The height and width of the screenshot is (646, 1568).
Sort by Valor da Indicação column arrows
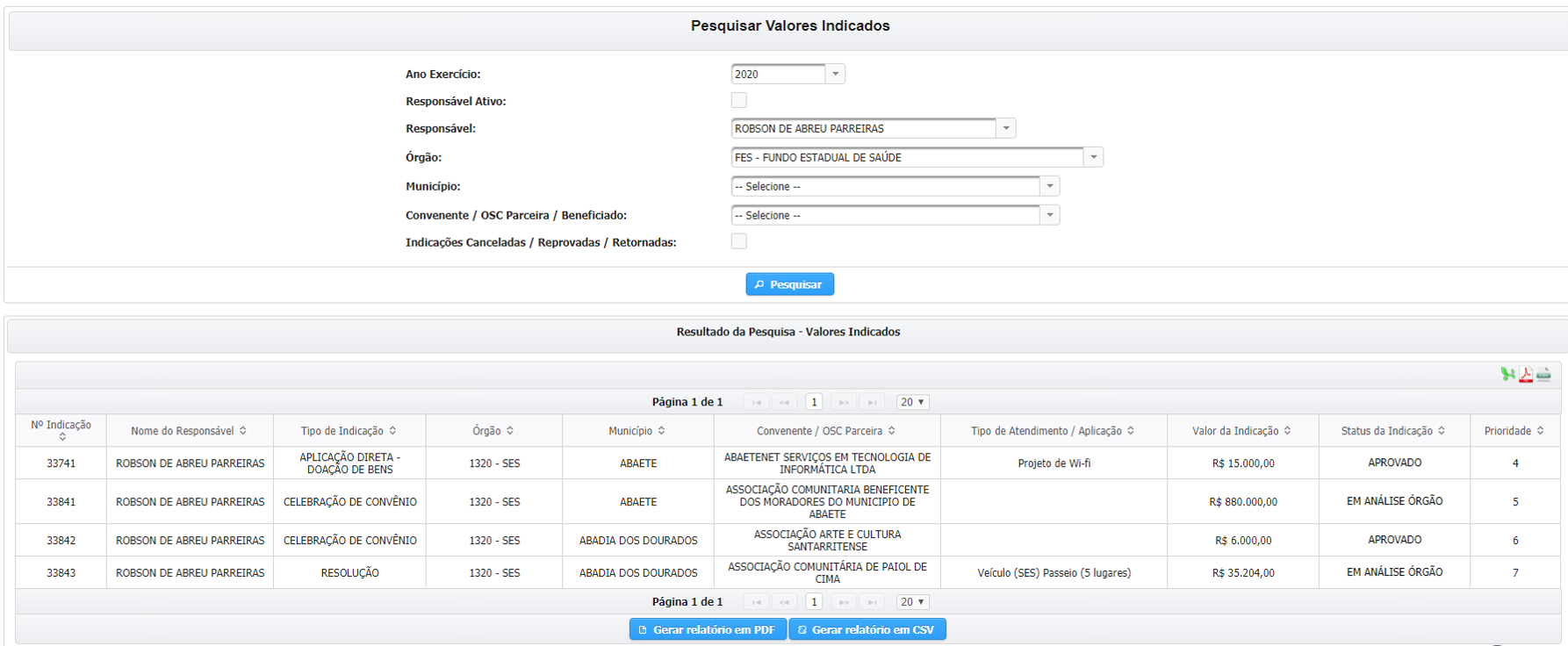[1288, 431]
